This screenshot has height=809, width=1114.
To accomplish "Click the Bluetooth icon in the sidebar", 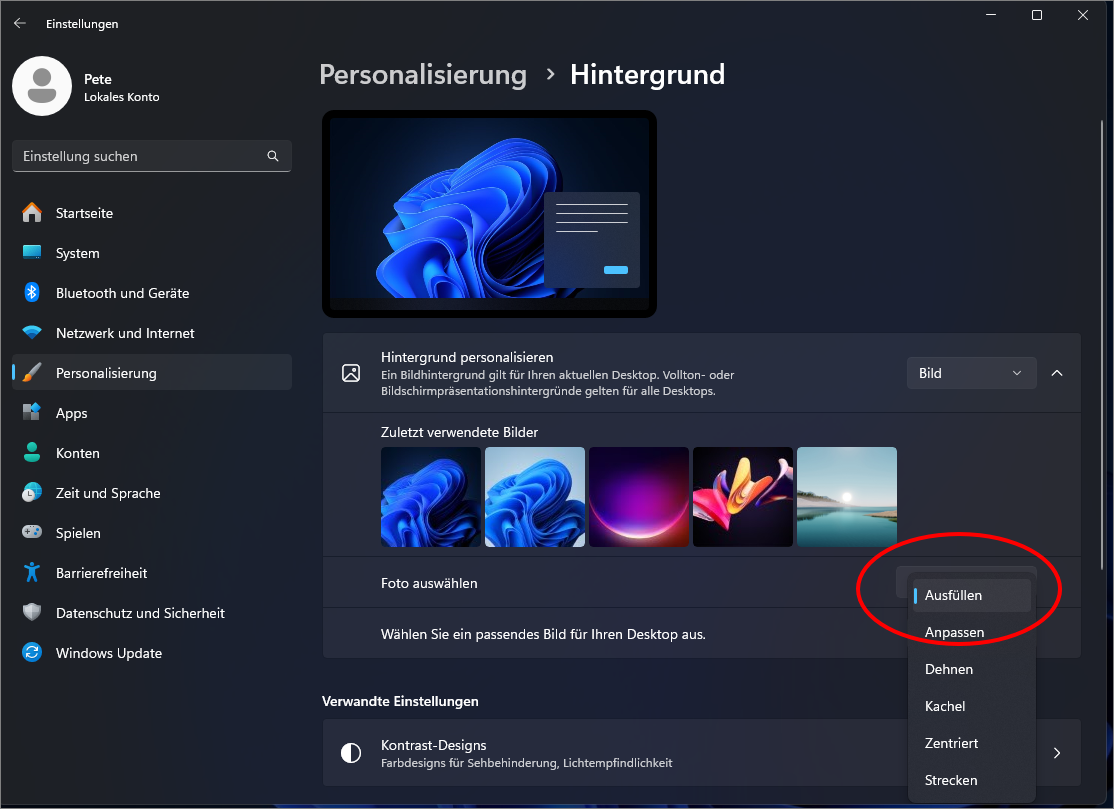I will pyautogui.click(x=32, y=292).
